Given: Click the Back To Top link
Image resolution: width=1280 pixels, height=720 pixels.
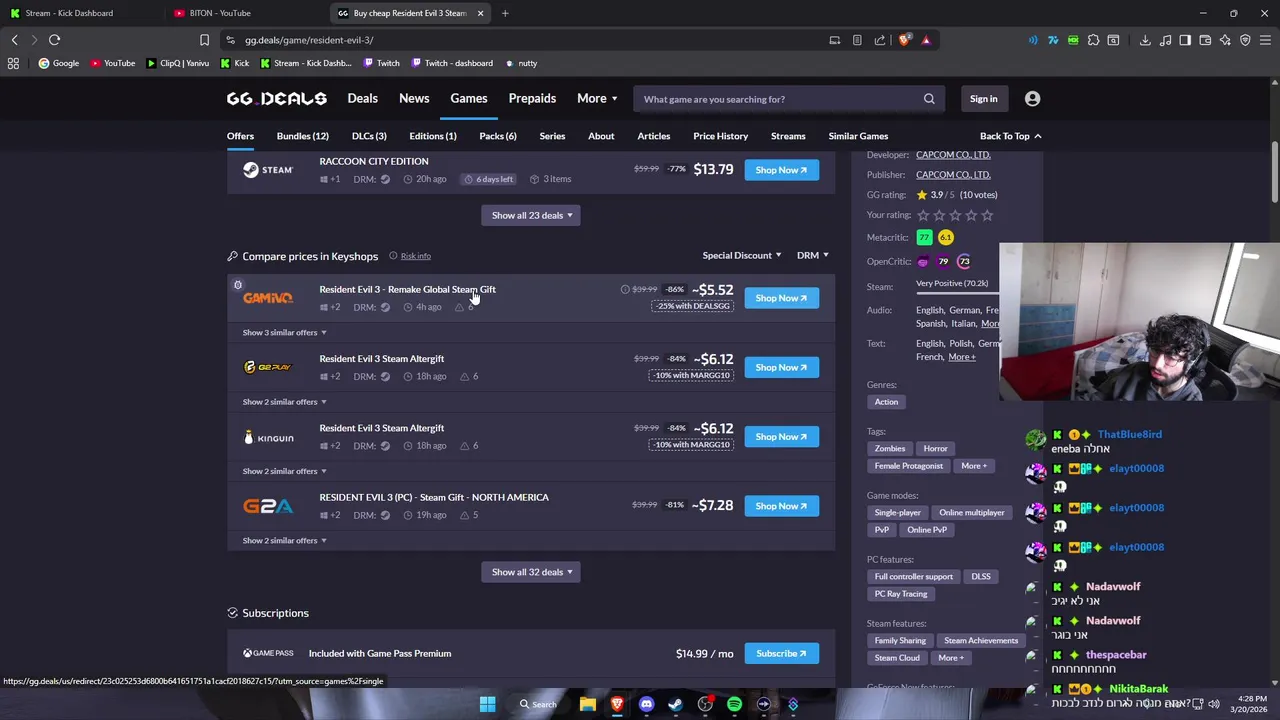Looking at the screenshot, I should point(1010,136).
